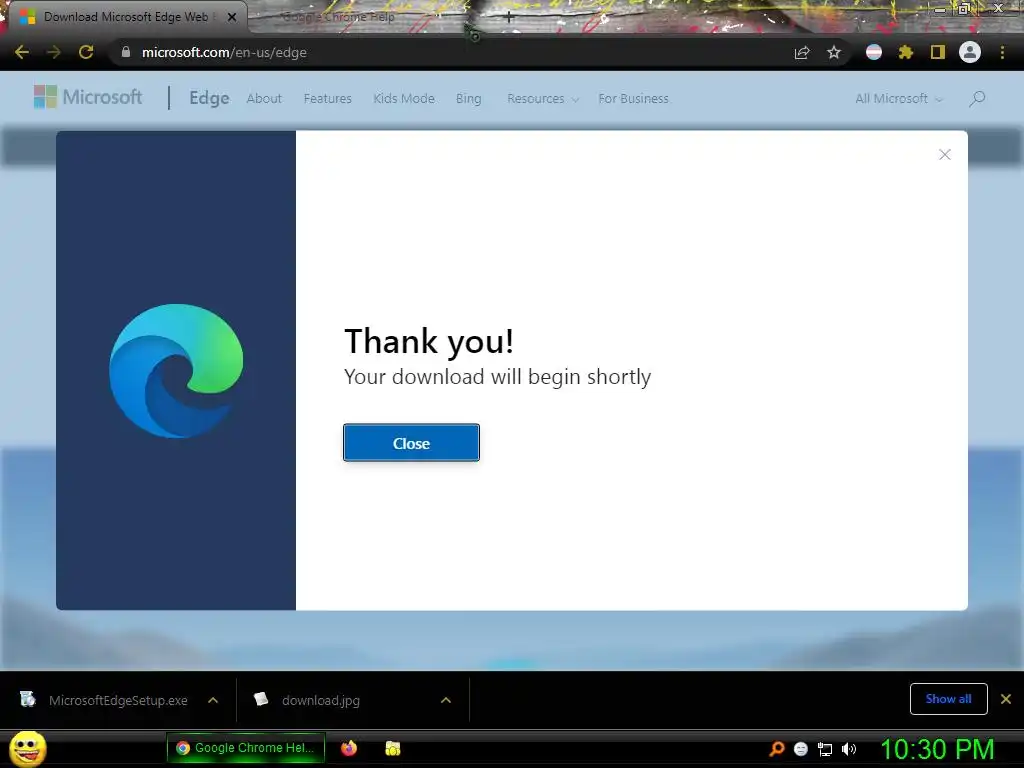Close the Download Microsoft Edge tab
This screenshot has width=1024, height=768.
pos(232,17)
